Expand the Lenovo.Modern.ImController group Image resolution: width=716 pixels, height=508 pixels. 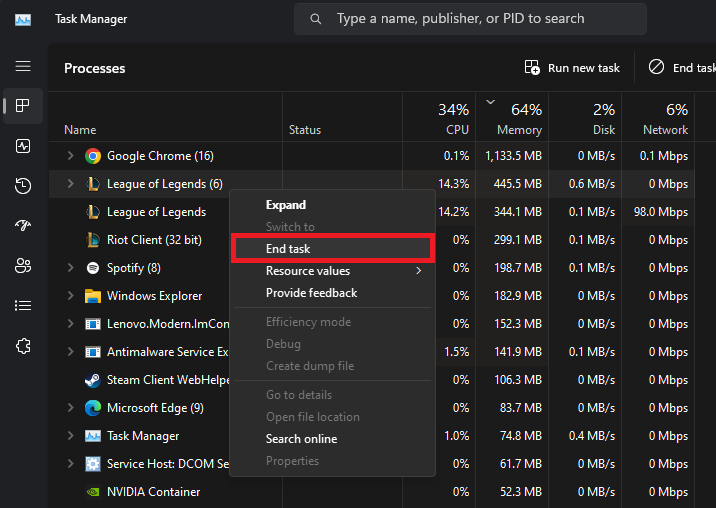pyautogui.click(x=70, y=324)
